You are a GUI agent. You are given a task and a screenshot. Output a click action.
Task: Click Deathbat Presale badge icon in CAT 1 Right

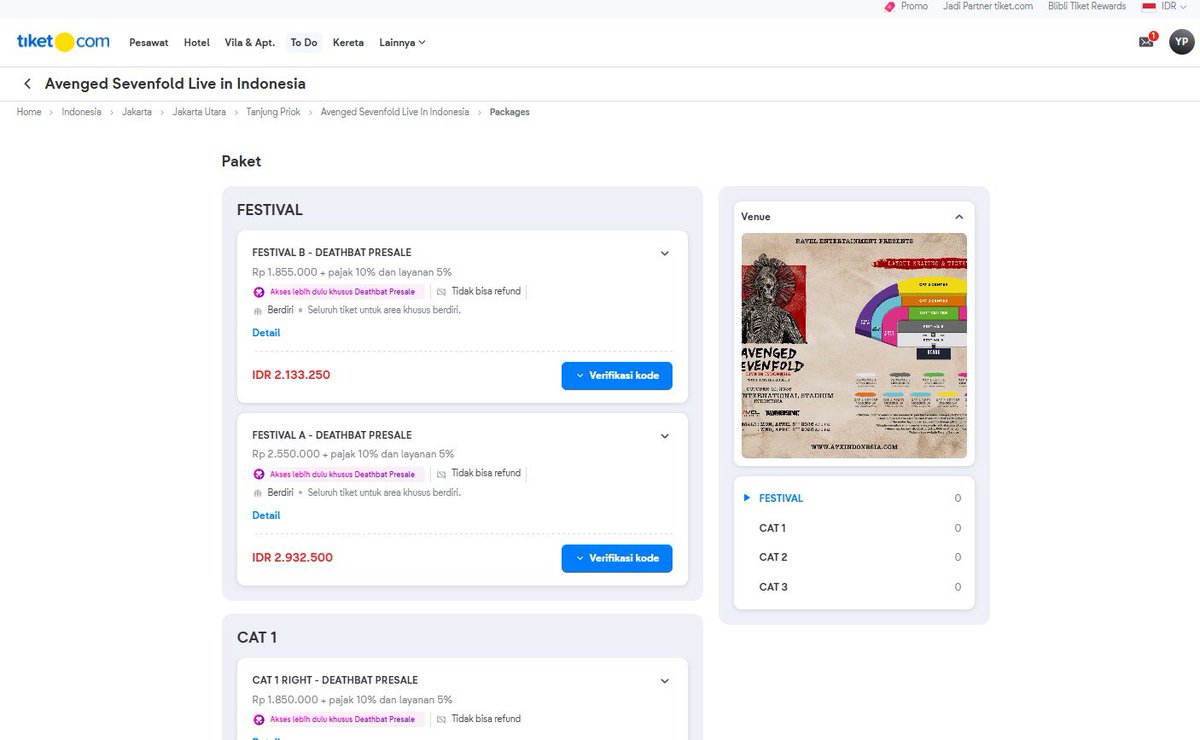(x=259, y=719)
